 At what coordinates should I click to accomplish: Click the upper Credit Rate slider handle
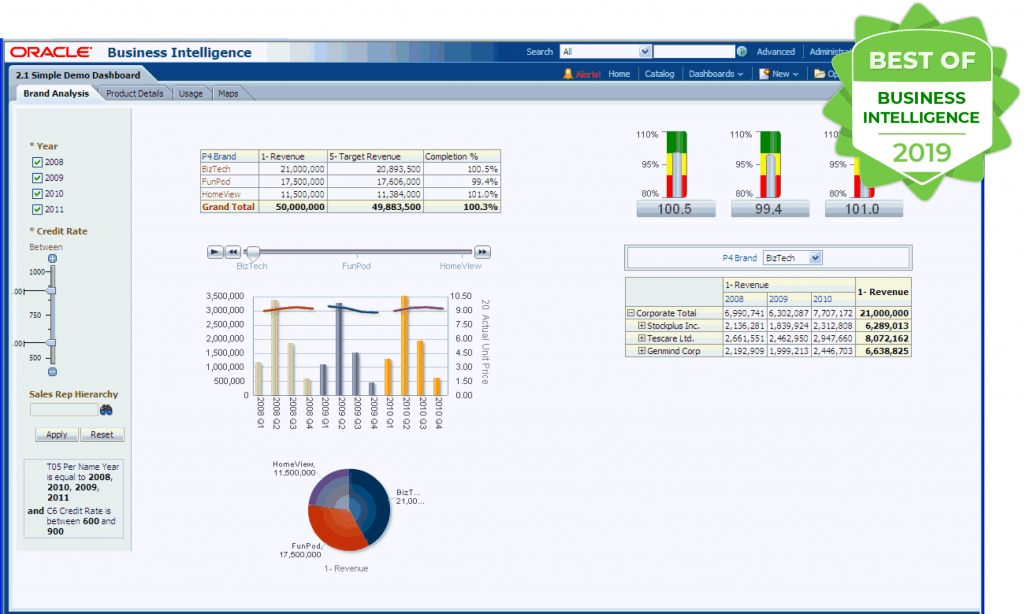pos(51,291)
